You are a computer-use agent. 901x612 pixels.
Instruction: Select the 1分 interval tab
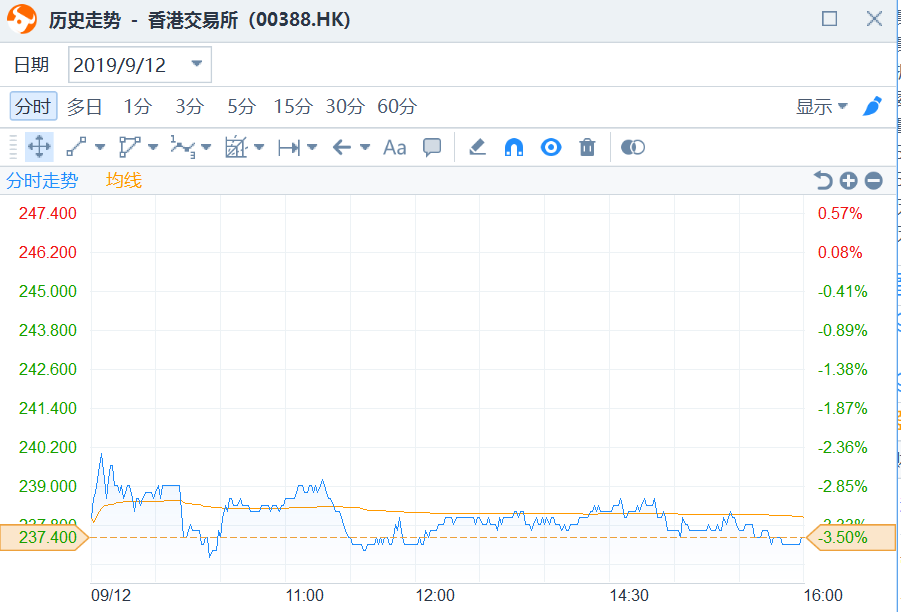point(138,106)
